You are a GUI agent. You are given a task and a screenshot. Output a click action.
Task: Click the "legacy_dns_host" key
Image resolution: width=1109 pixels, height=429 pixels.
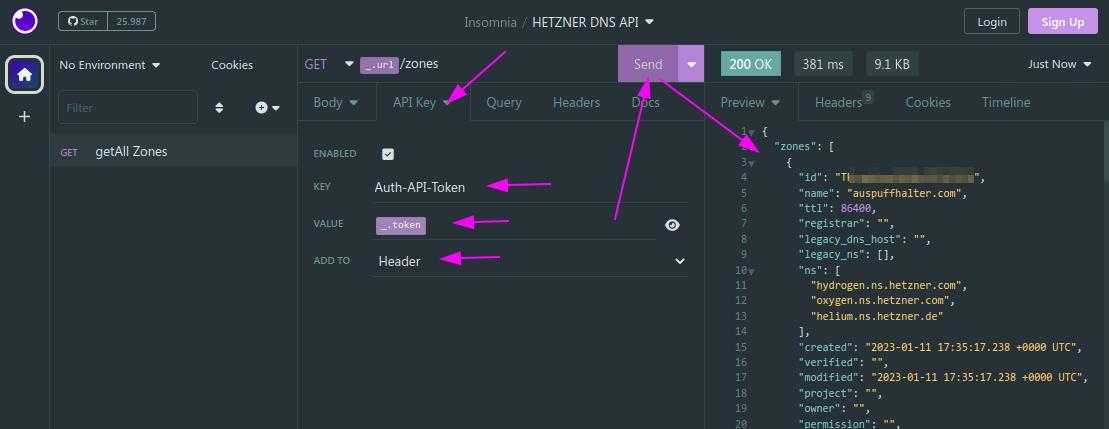point(849,239)
